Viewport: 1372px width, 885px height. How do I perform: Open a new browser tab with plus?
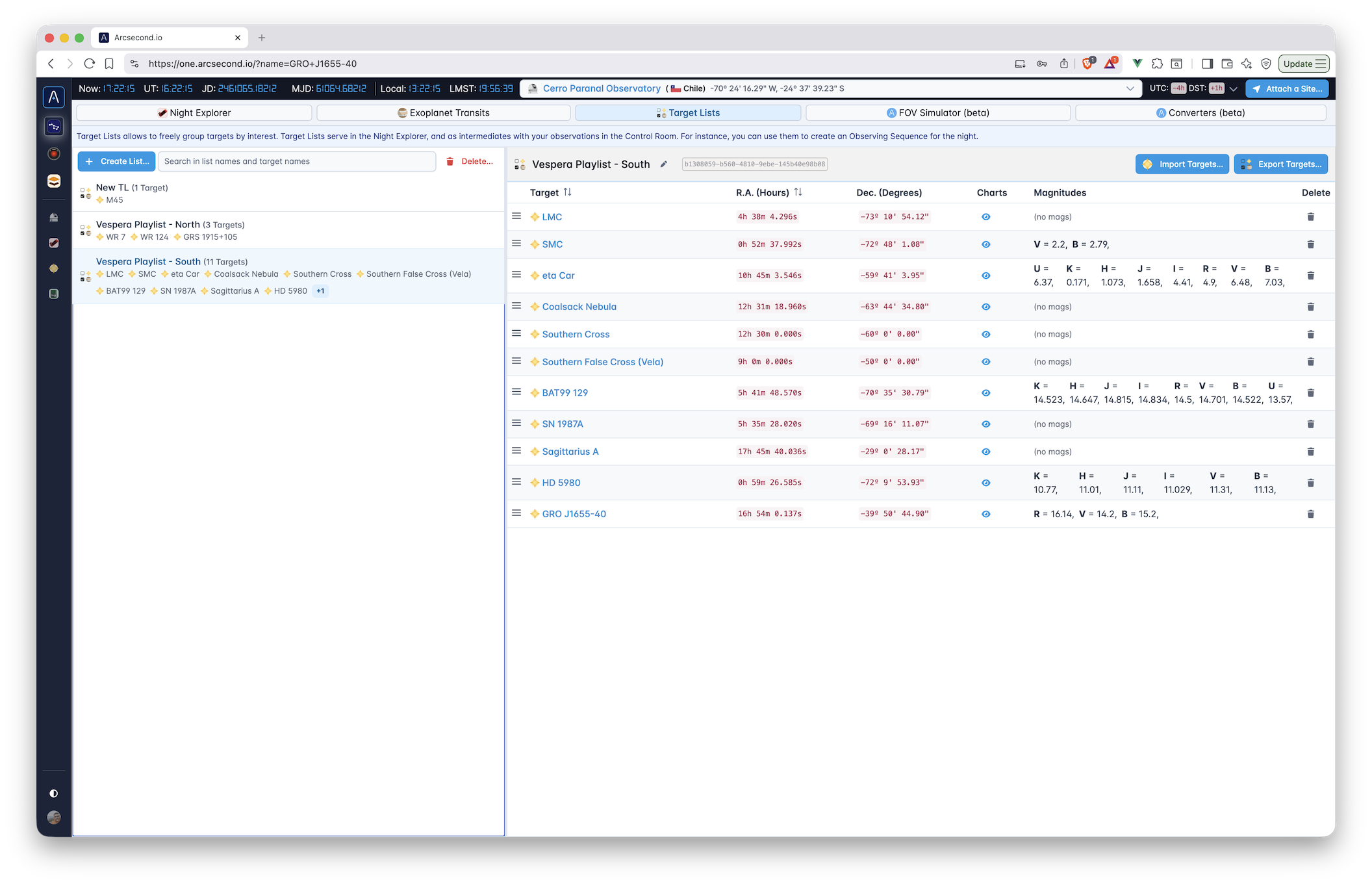coord(262,38)
